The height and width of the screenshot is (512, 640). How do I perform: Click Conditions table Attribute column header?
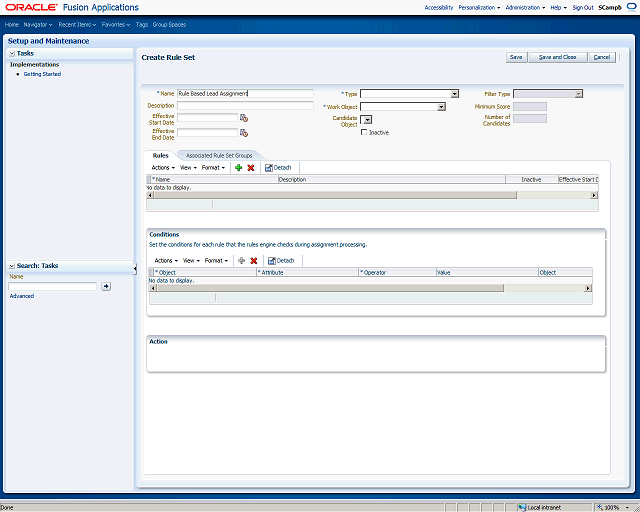[x=307, y=272]
